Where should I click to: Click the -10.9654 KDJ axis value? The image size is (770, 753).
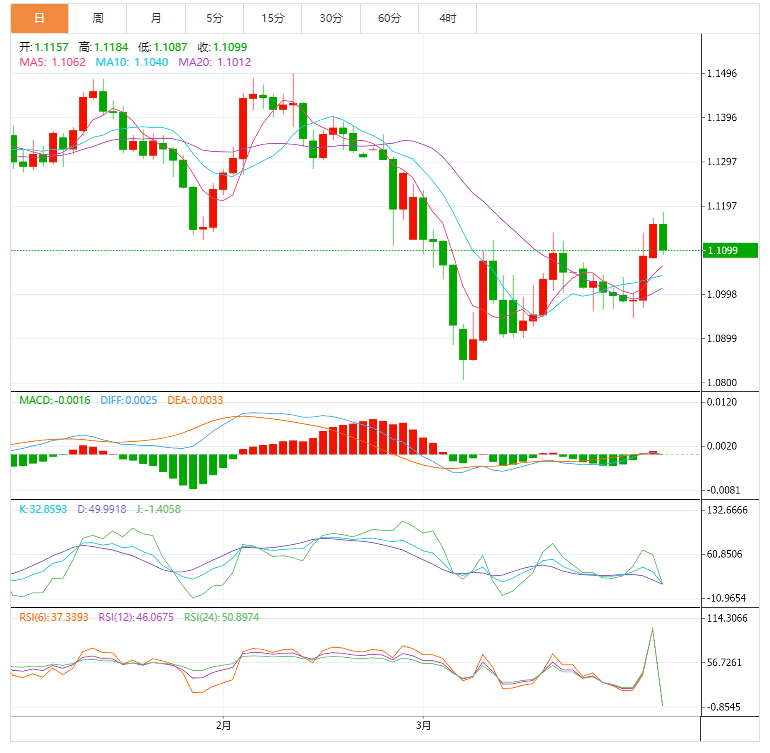pyautogui.click(x=726, y=598)
